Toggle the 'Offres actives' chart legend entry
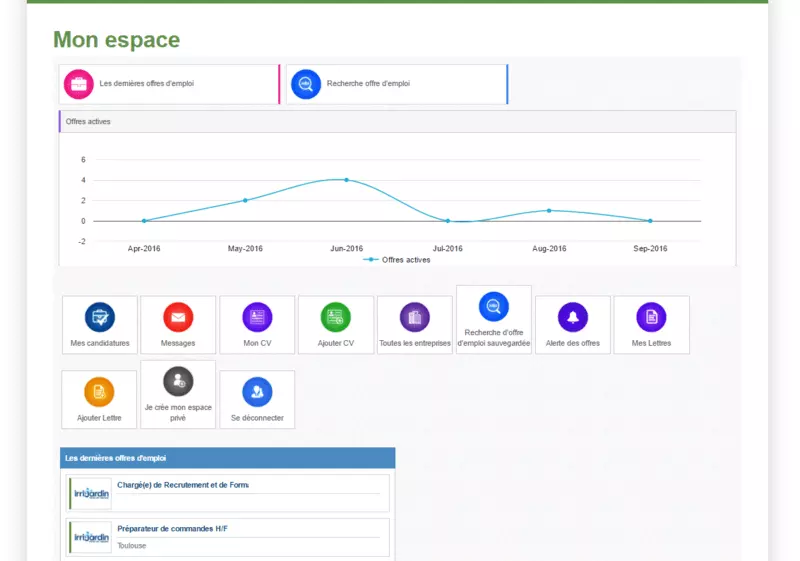 click(397, 260)
